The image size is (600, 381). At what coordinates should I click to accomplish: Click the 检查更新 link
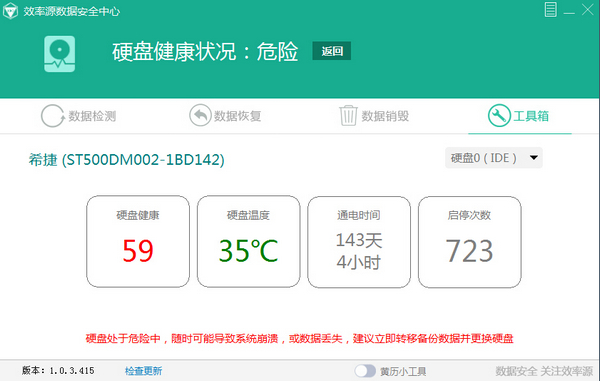[x=143, y=371]
